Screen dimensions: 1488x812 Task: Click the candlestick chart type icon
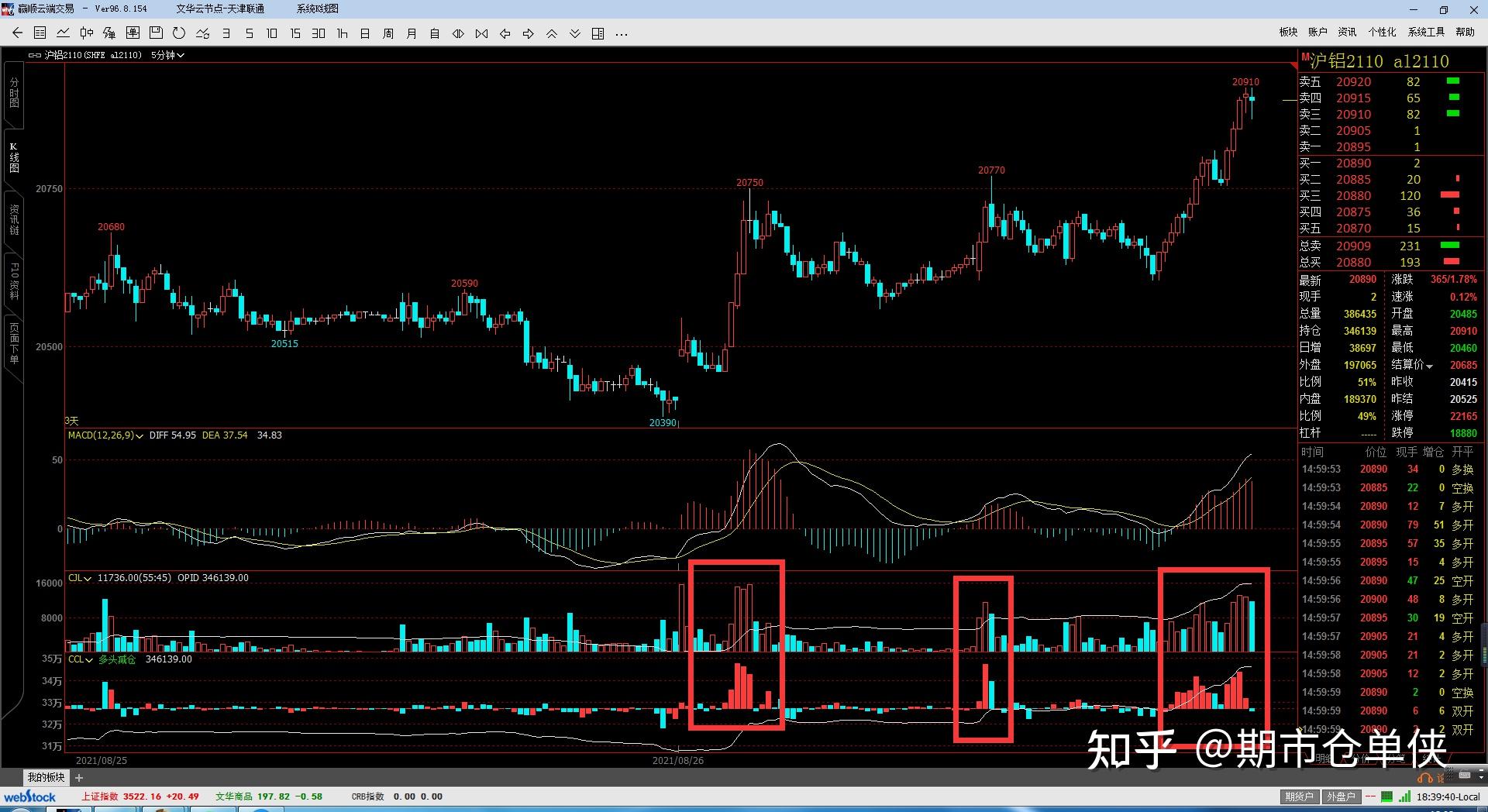[x=87, y=33]
